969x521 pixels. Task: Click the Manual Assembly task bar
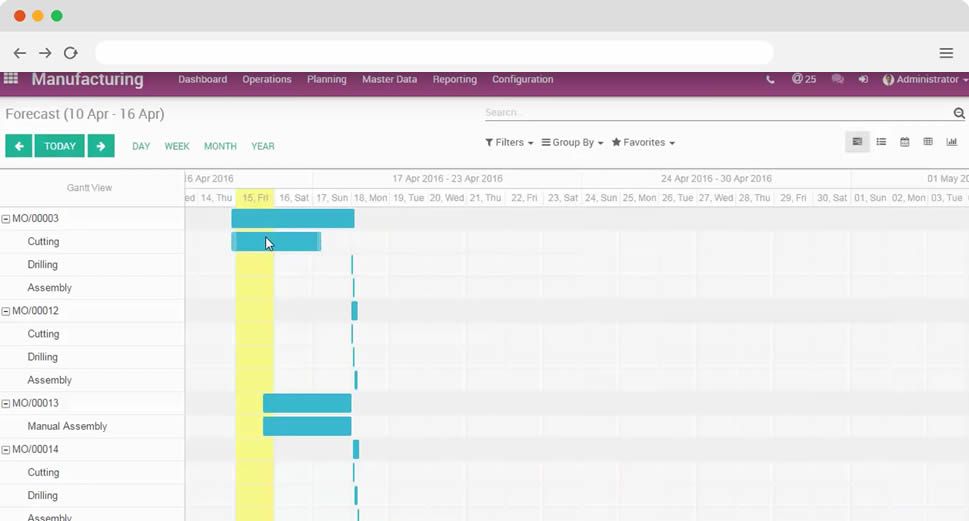click(x=307, y=426)
